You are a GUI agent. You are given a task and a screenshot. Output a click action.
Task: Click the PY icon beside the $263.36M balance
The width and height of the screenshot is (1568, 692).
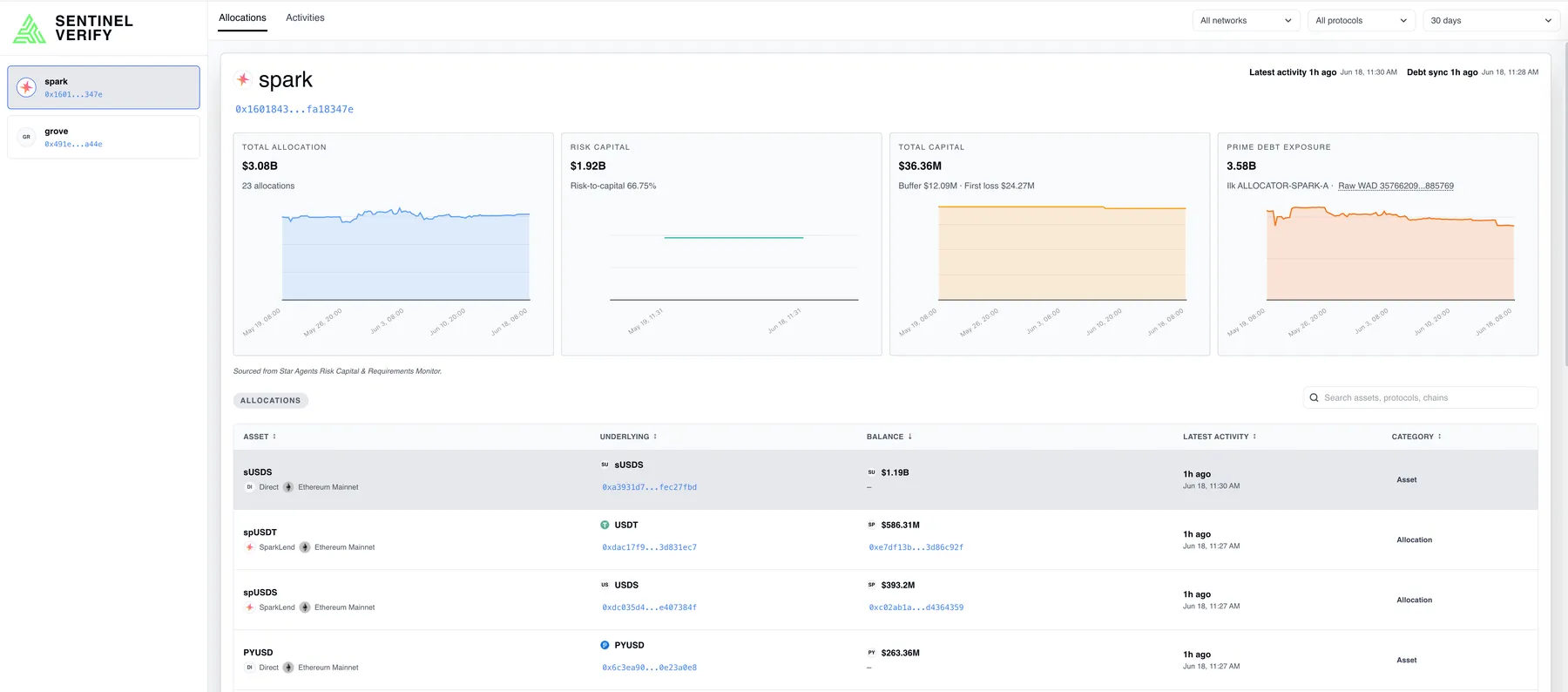pos(871,653)
